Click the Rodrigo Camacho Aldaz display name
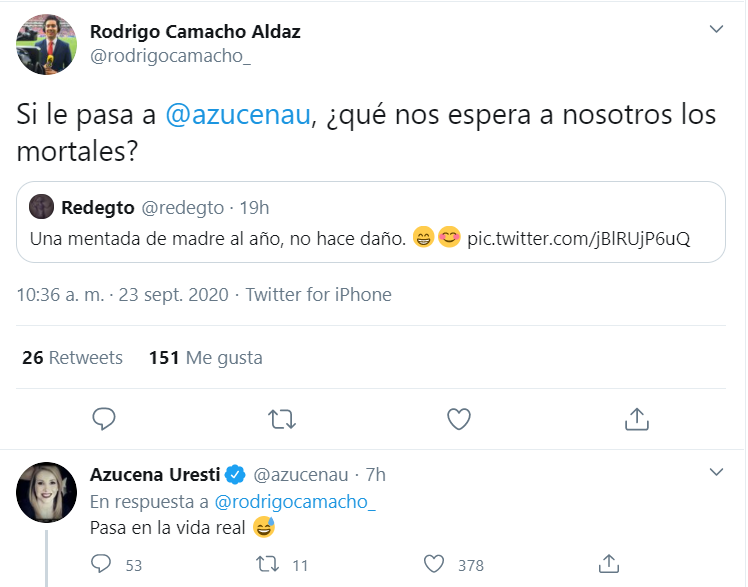This screenshot has height=587, width=748. pyautogui.click(x=195, y=31)
